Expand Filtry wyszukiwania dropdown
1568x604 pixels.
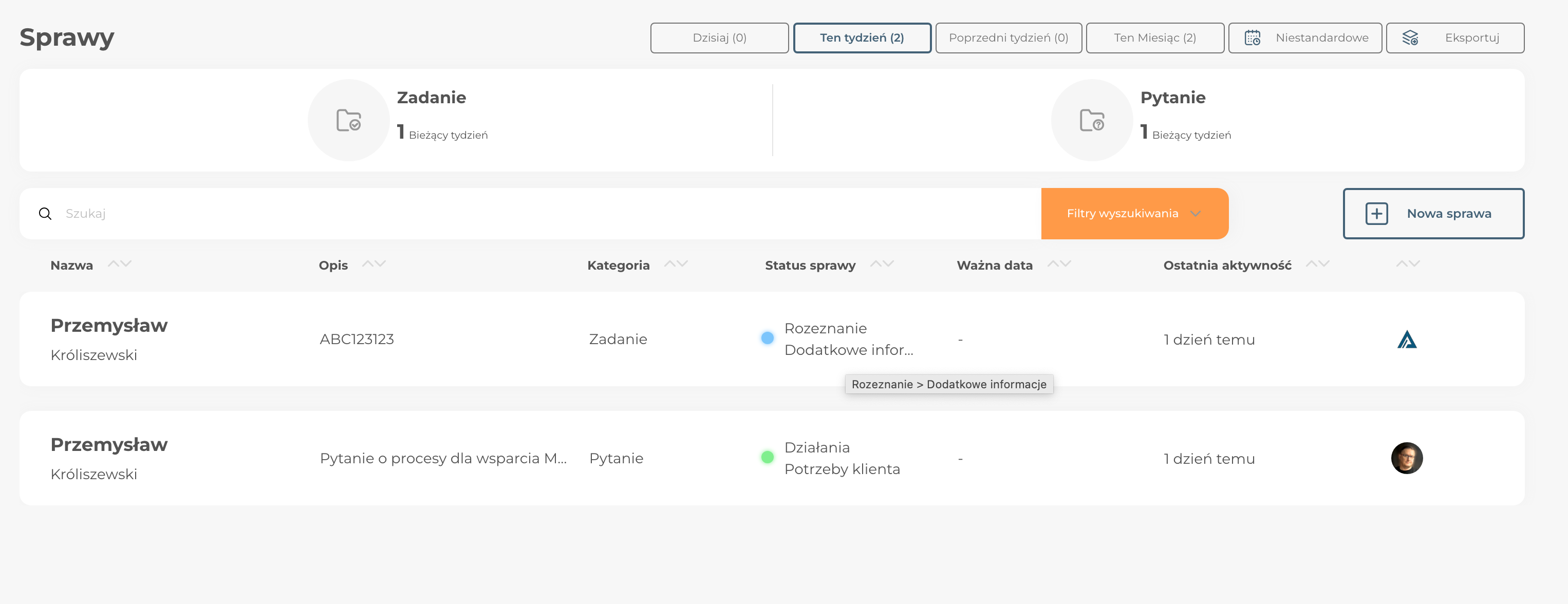click(1134, 214)
